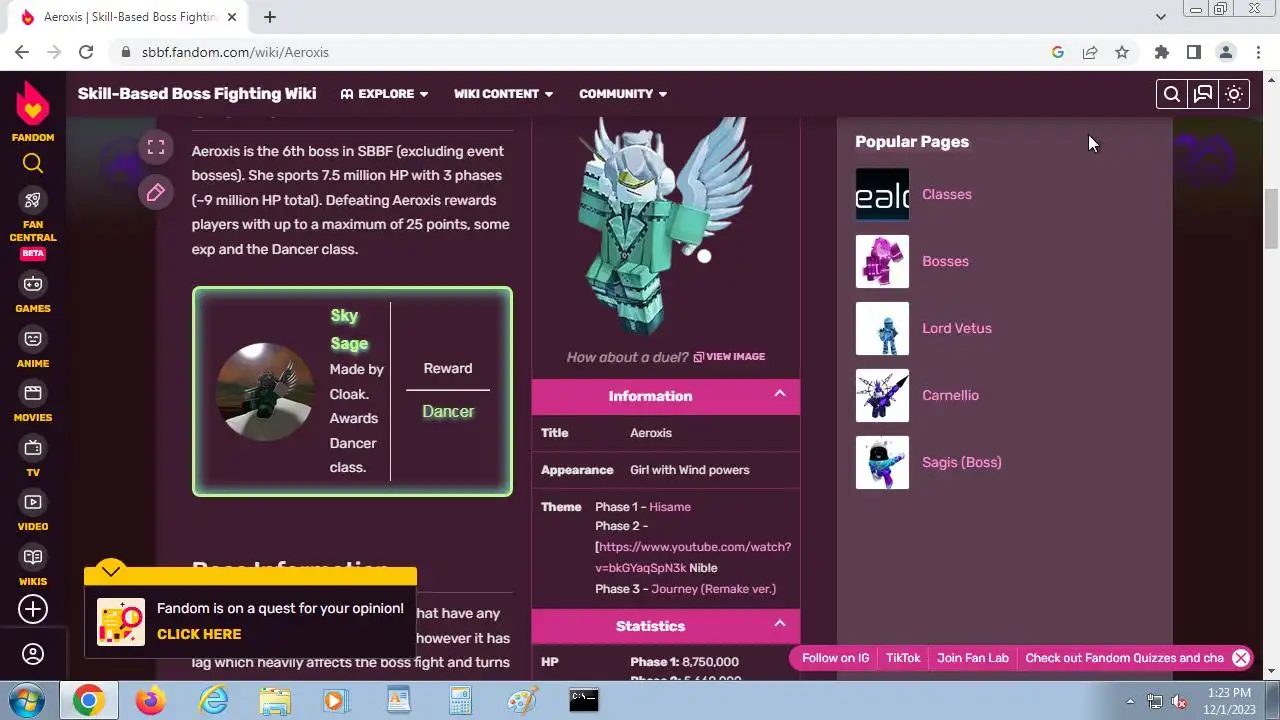Screen dimensions: 1280x720
Task: Click VIEW IMAGE under Aeroxis picture
Action: click(729, 357)
